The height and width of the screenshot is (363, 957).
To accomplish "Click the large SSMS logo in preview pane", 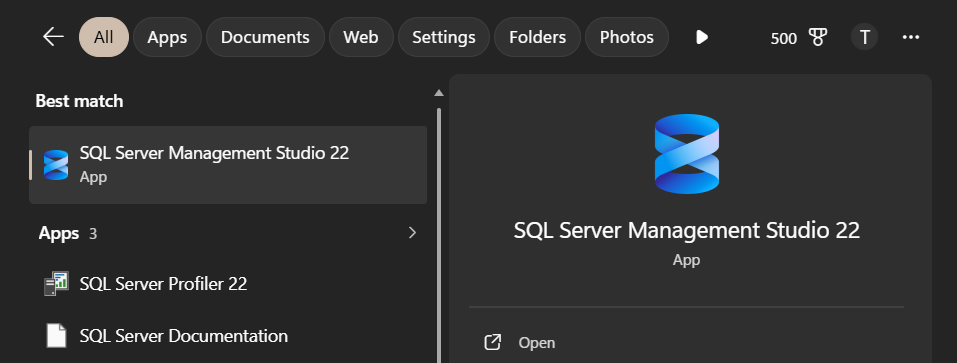I will point(687,154).
